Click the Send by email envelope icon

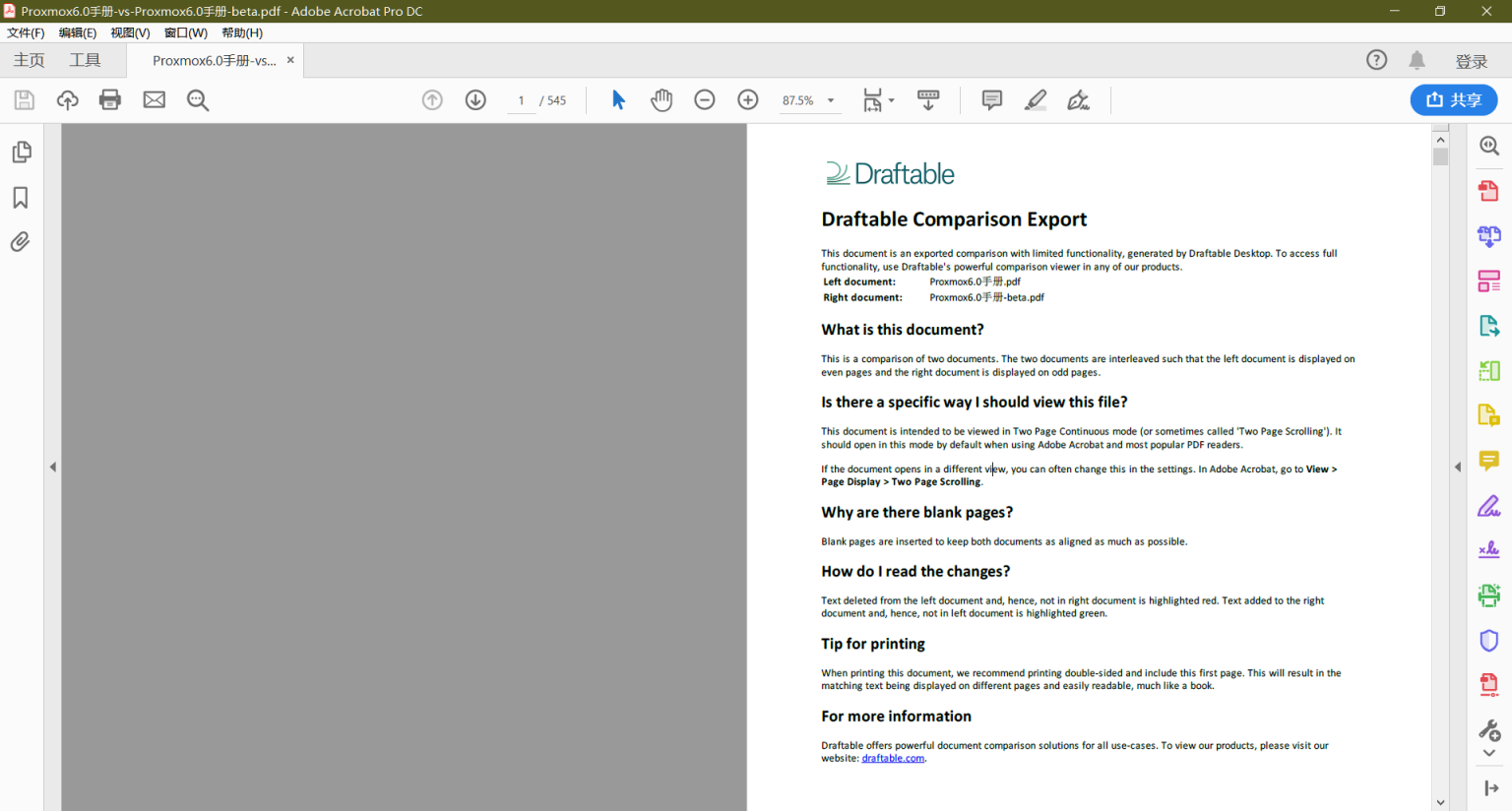[155, 99]
